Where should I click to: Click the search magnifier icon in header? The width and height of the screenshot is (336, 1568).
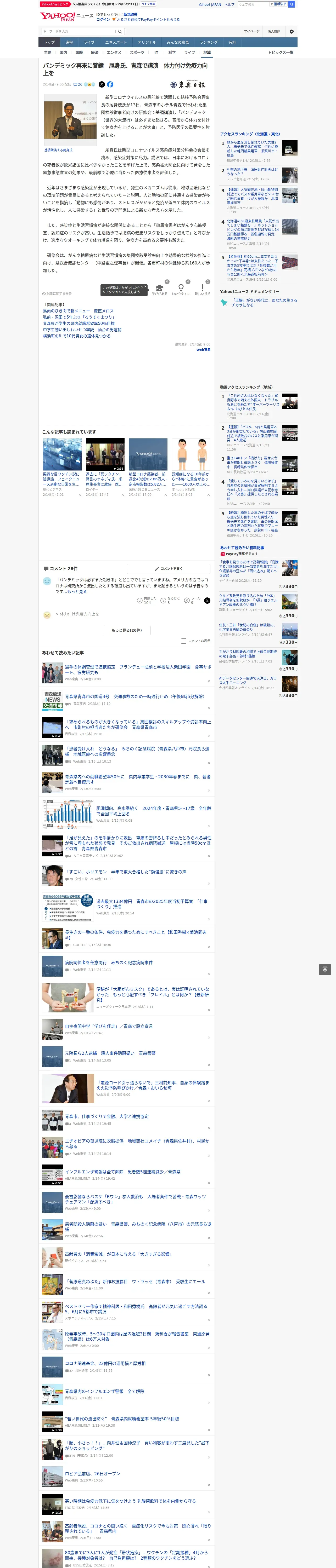120,31
